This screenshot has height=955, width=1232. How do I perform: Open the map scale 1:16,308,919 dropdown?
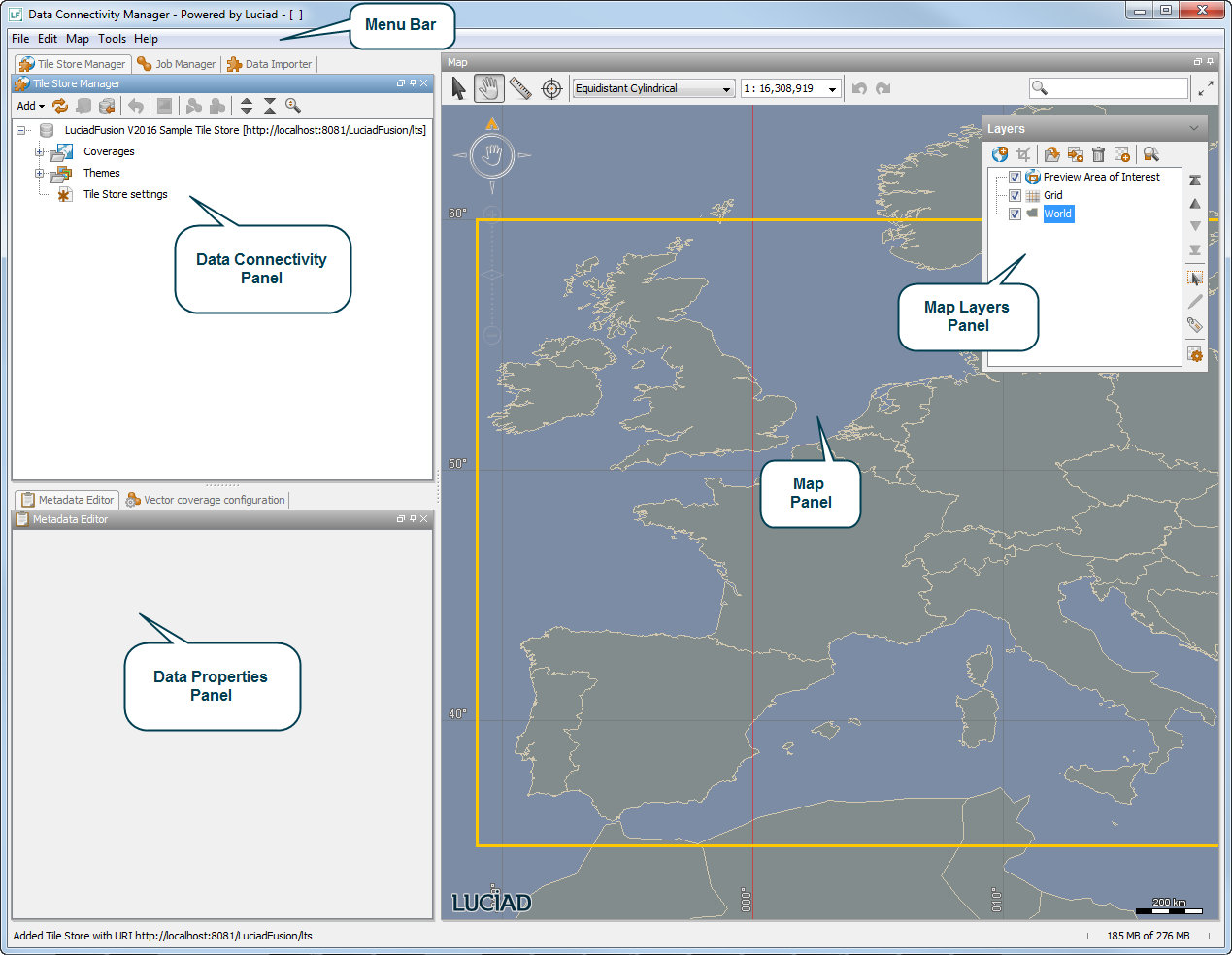pyautogui.click(x=791, y=88)
